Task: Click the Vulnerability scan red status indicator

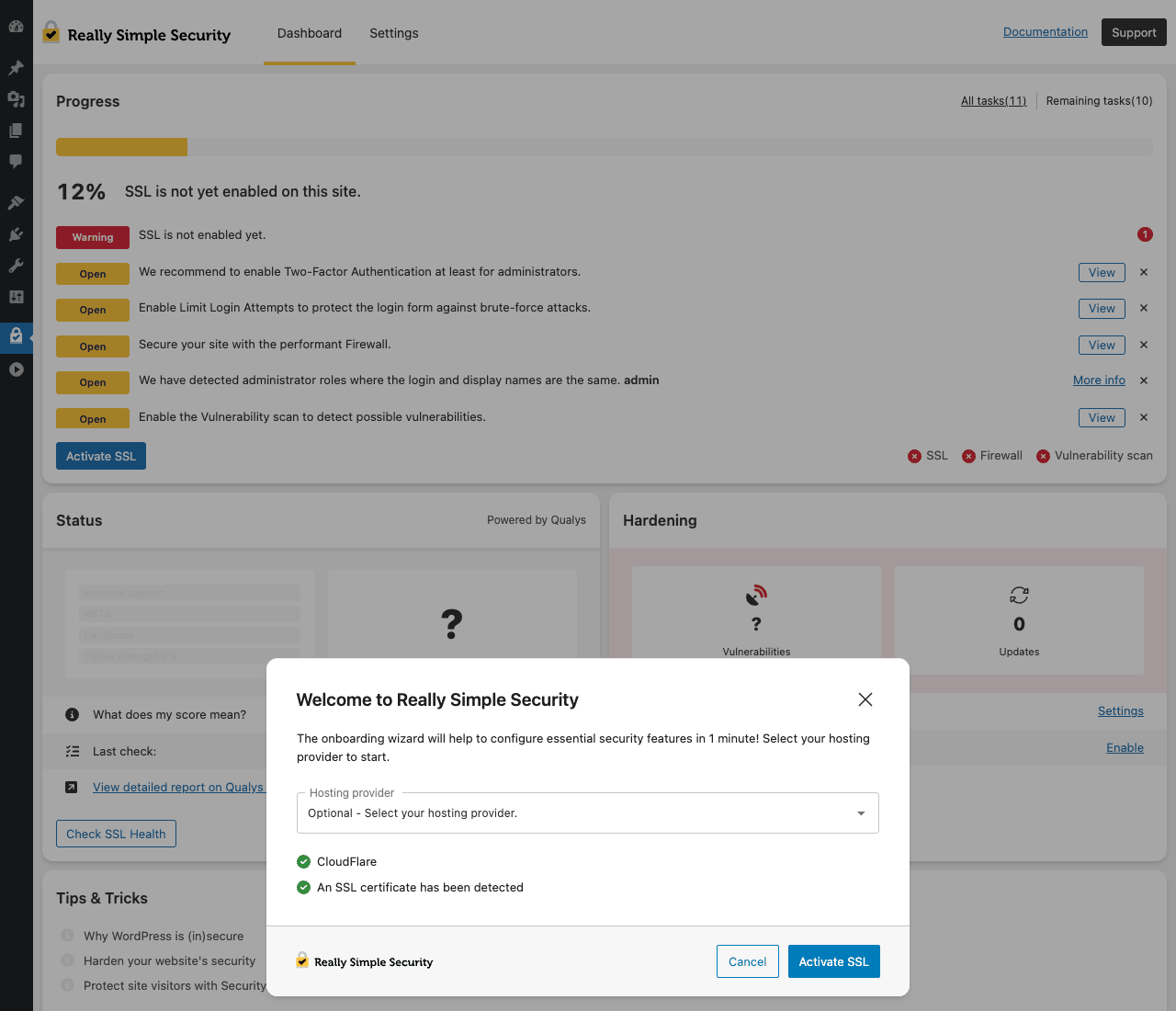Action: (1043, 456)
